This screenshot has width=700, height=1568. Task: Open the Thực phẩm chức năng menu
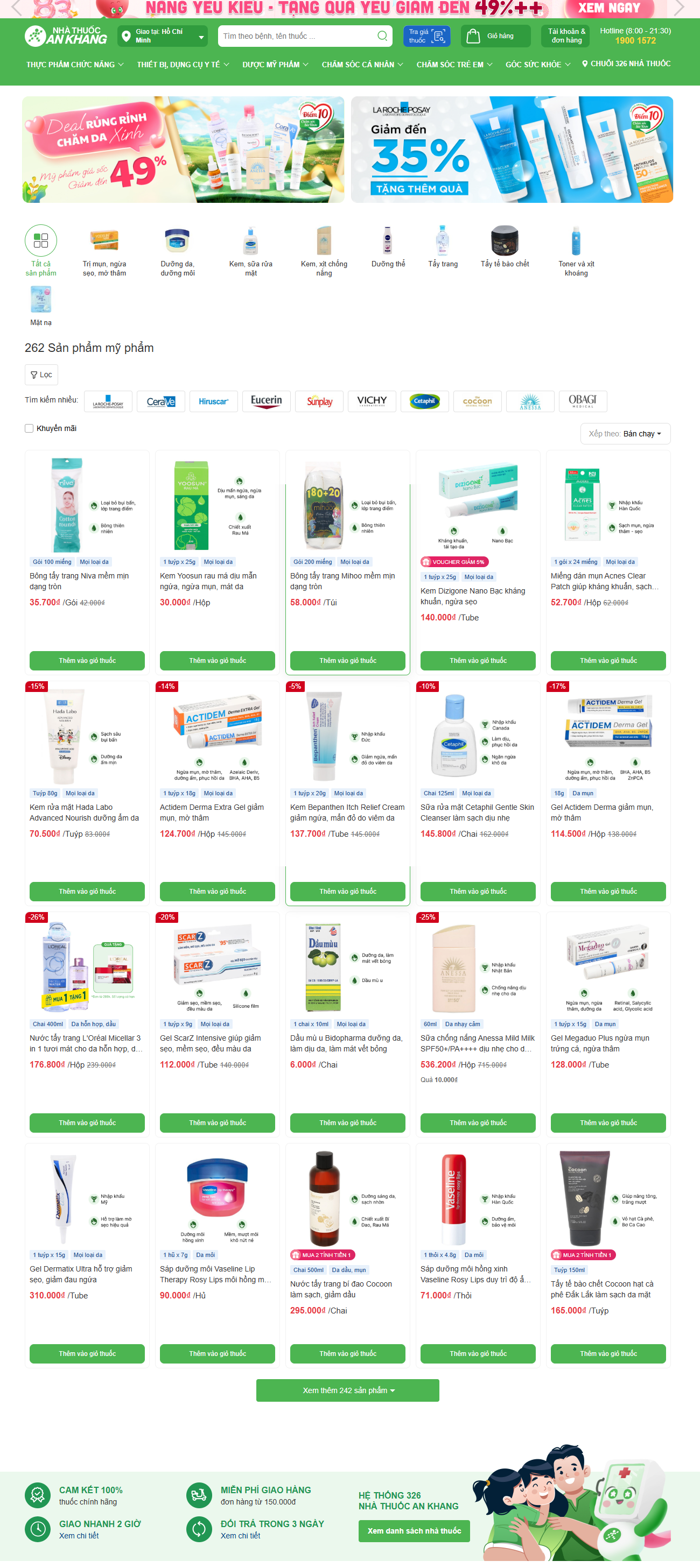(75, 65)
